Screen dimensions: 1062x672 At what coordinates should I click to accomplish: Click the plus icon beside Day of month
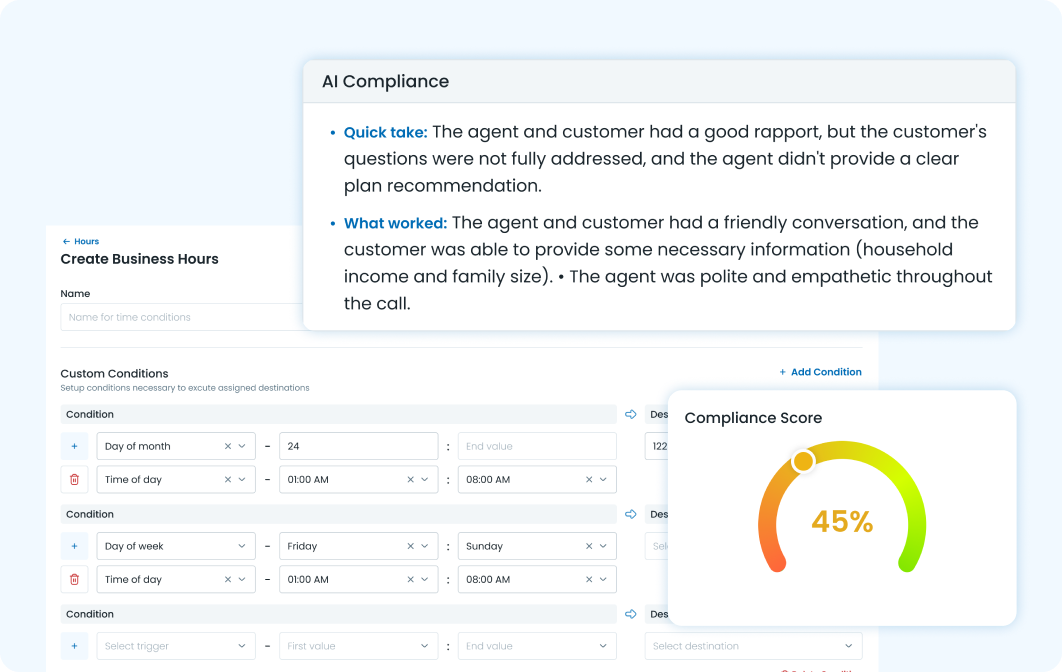(74, 446)
